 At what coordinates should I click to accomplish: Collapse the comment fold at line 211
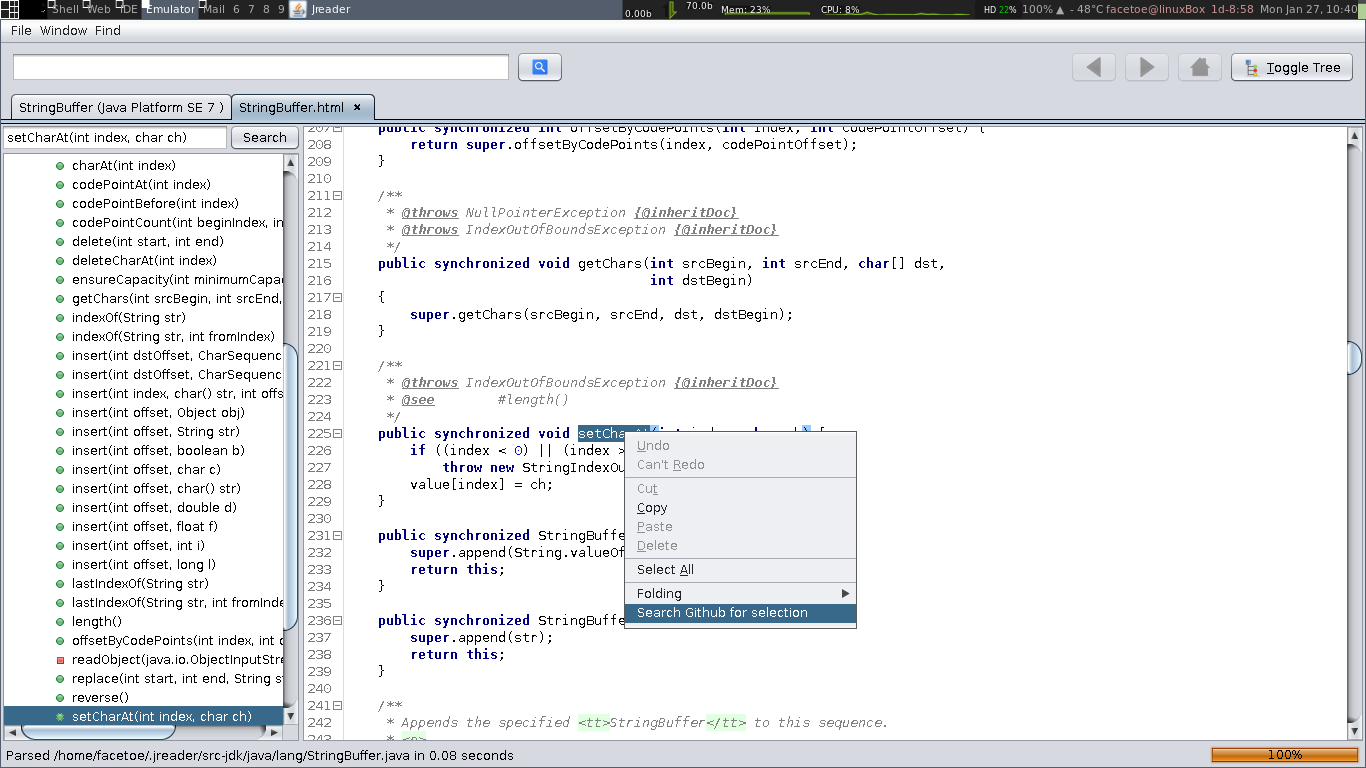click(x=338, y=196)
